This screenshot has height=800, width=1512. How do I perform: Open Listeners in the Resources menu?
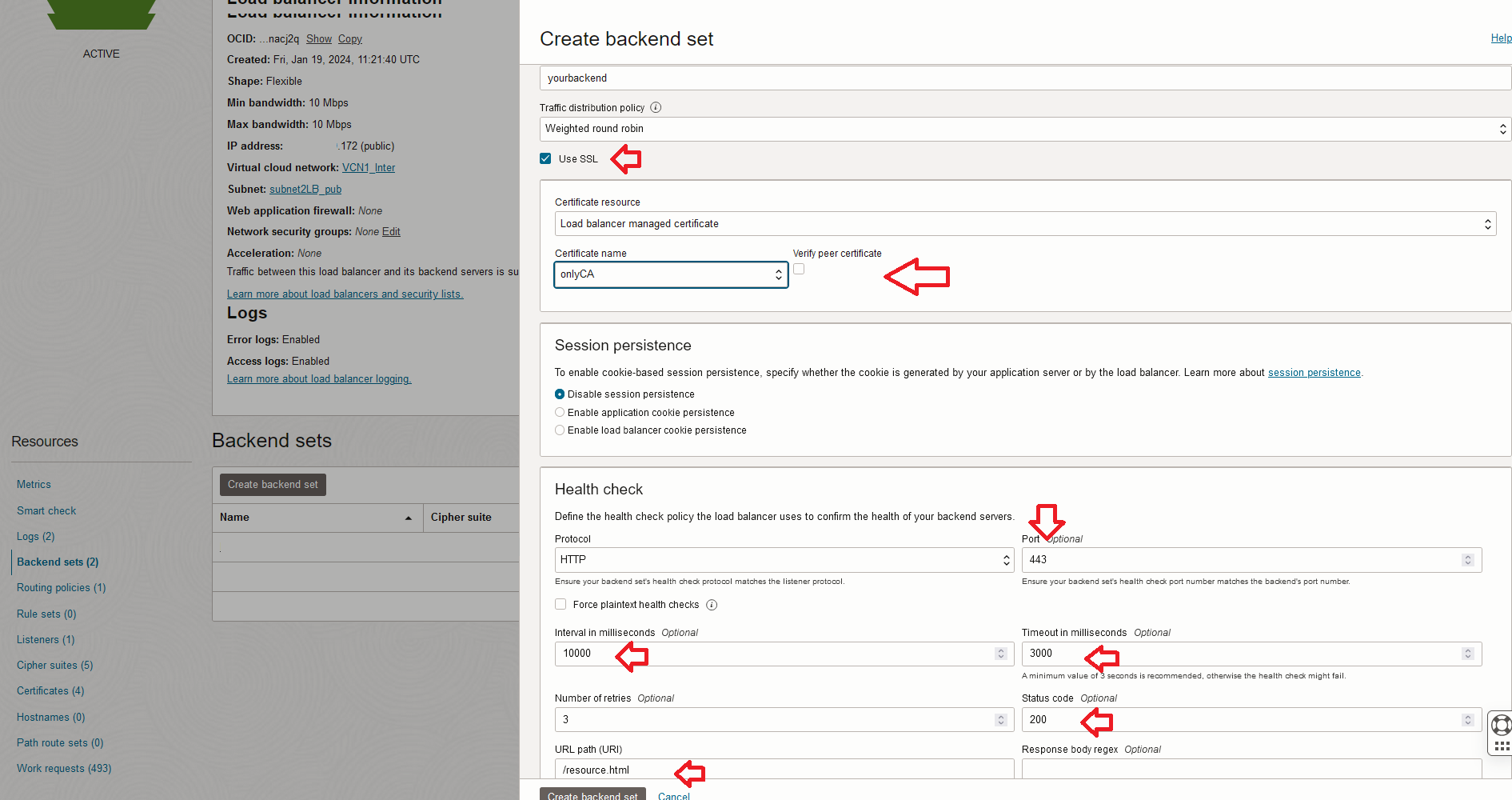46,640
